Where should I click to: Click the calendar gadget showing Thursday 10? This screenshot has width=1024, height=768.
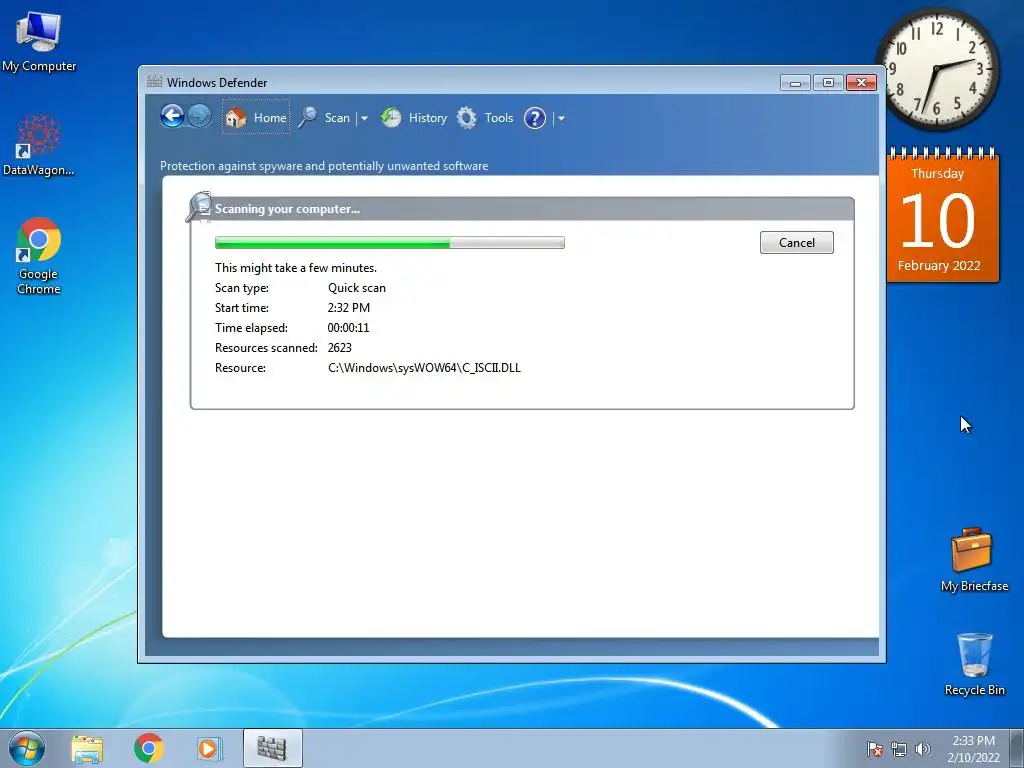click(942, 216)
